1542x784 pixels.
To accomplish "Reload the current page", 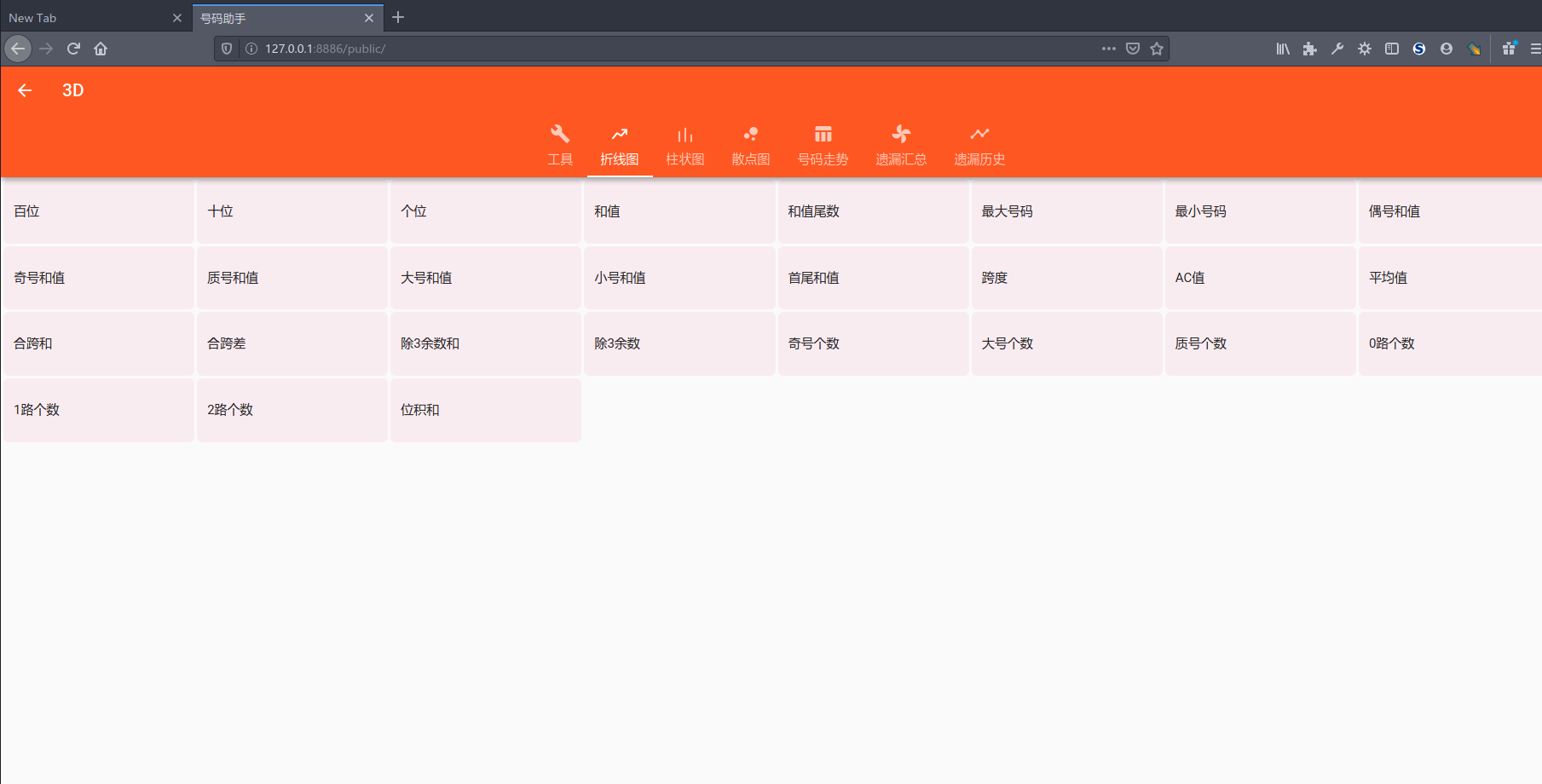I will (73, 49).
